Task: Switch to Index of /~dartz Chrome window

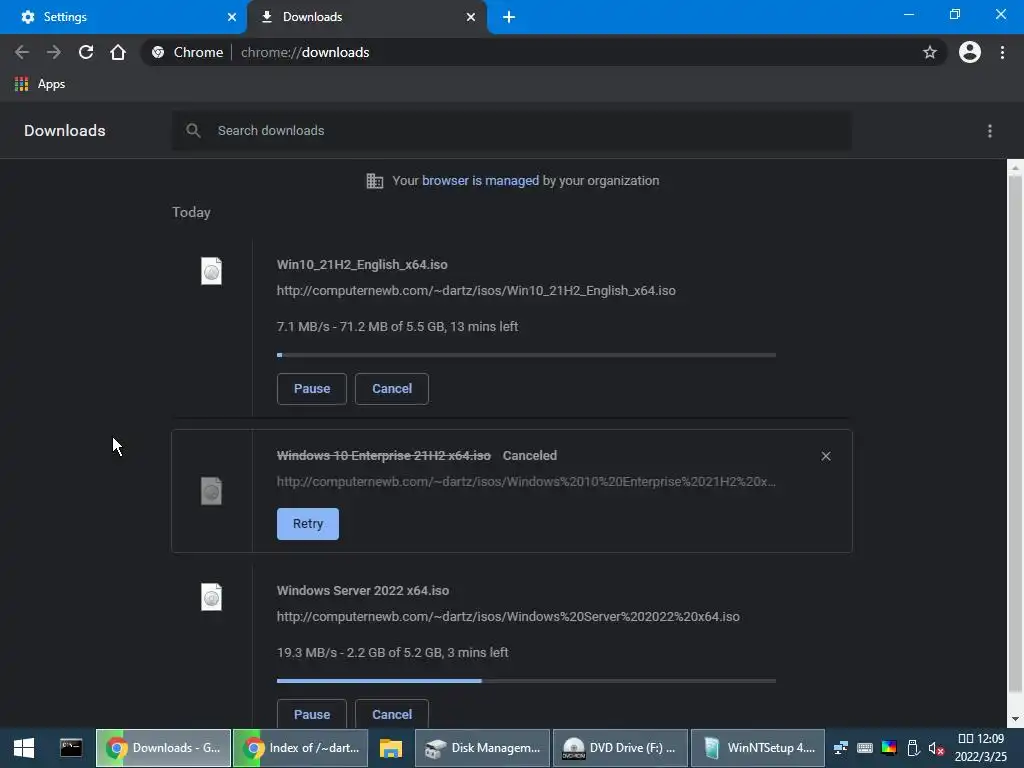Action: coord(300,748)
